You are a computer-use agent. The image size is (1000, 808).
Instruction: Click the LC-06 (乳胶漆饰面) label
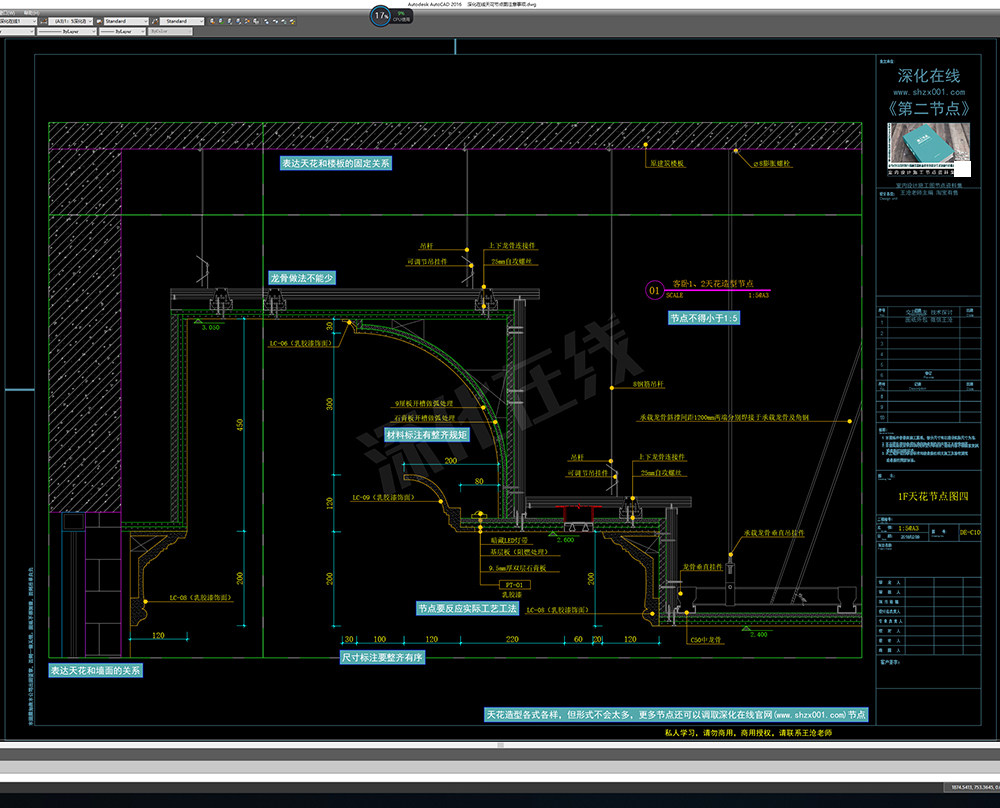click(x=300, y=343)
